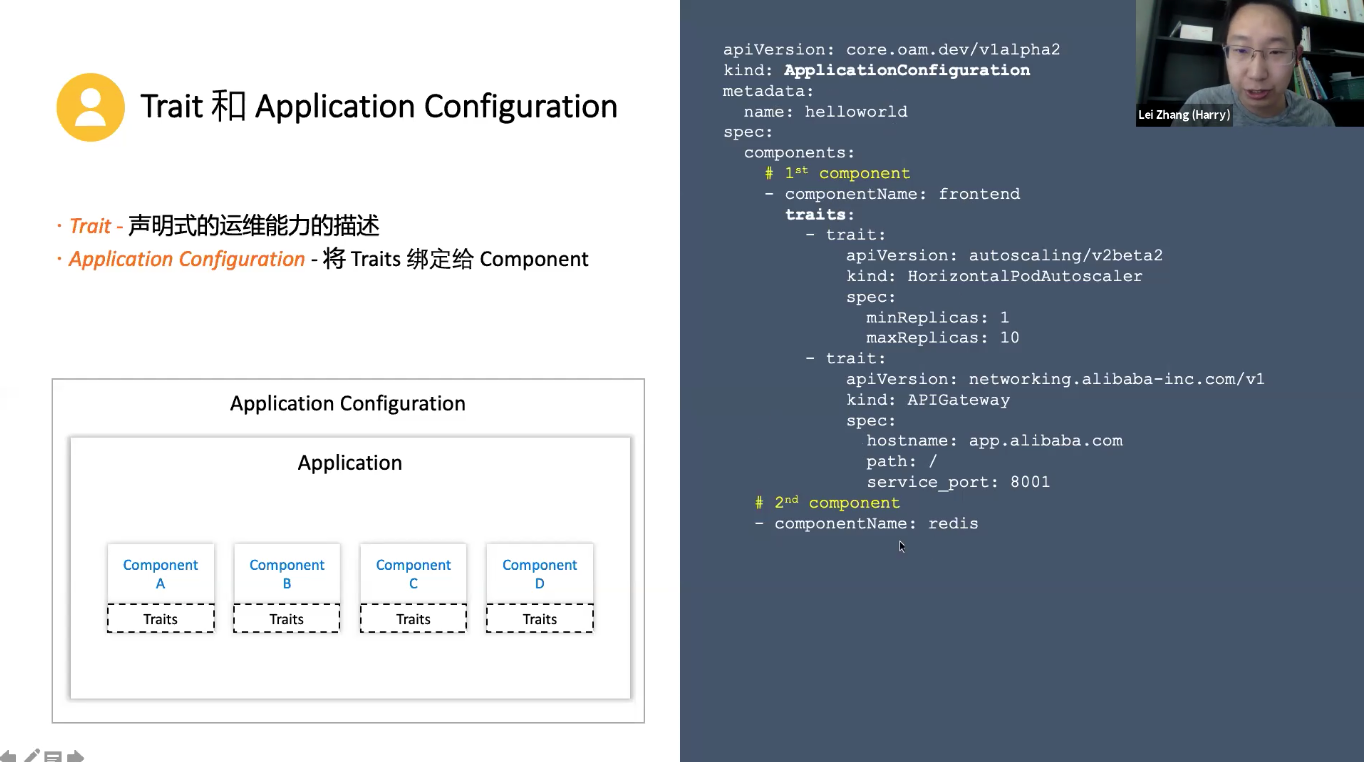Image resolution: width=1364 pixels, height=762 pixels.
Task: Advance with the forward arrow icon
Action: point(76,757)
